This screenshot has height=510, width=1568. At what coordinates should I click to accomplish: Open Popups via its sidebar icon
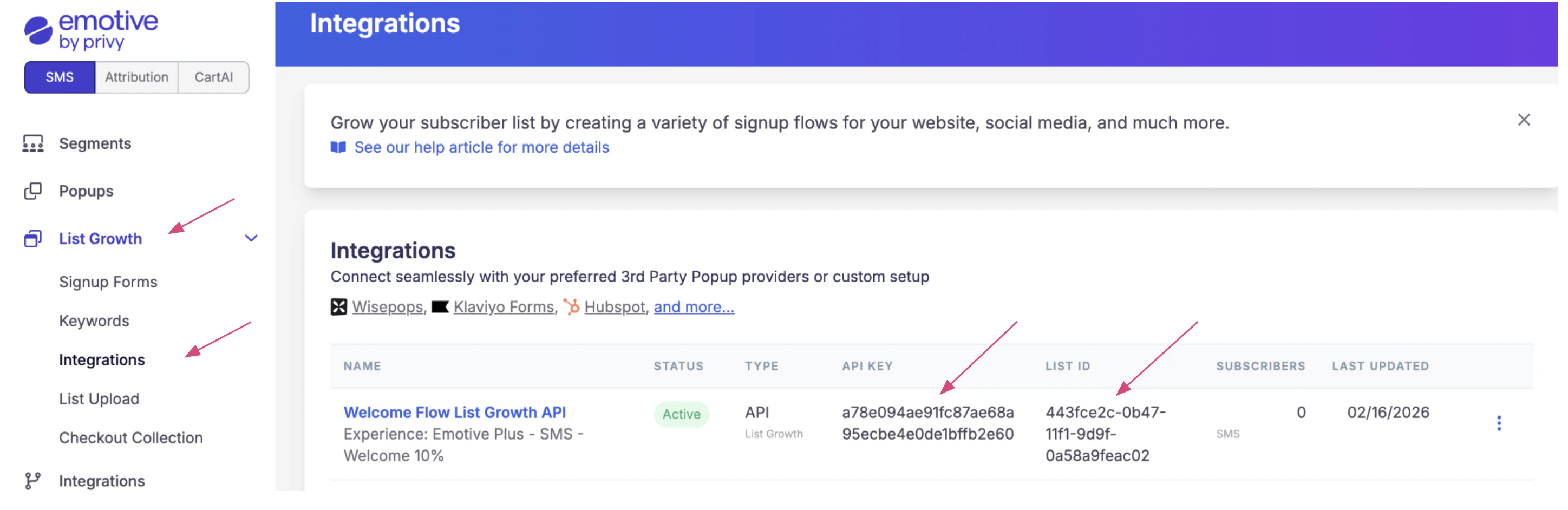pos(32,191)
